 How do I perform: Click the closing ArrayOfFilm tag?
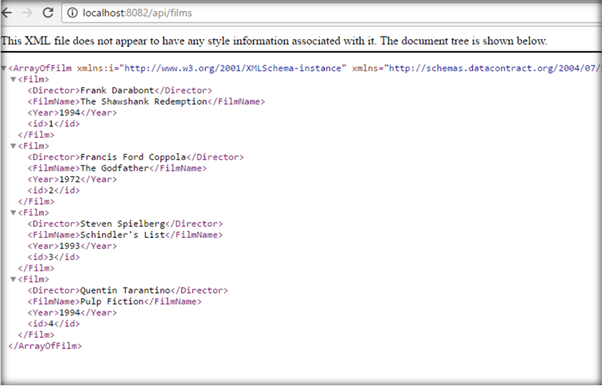coord(45,346)
